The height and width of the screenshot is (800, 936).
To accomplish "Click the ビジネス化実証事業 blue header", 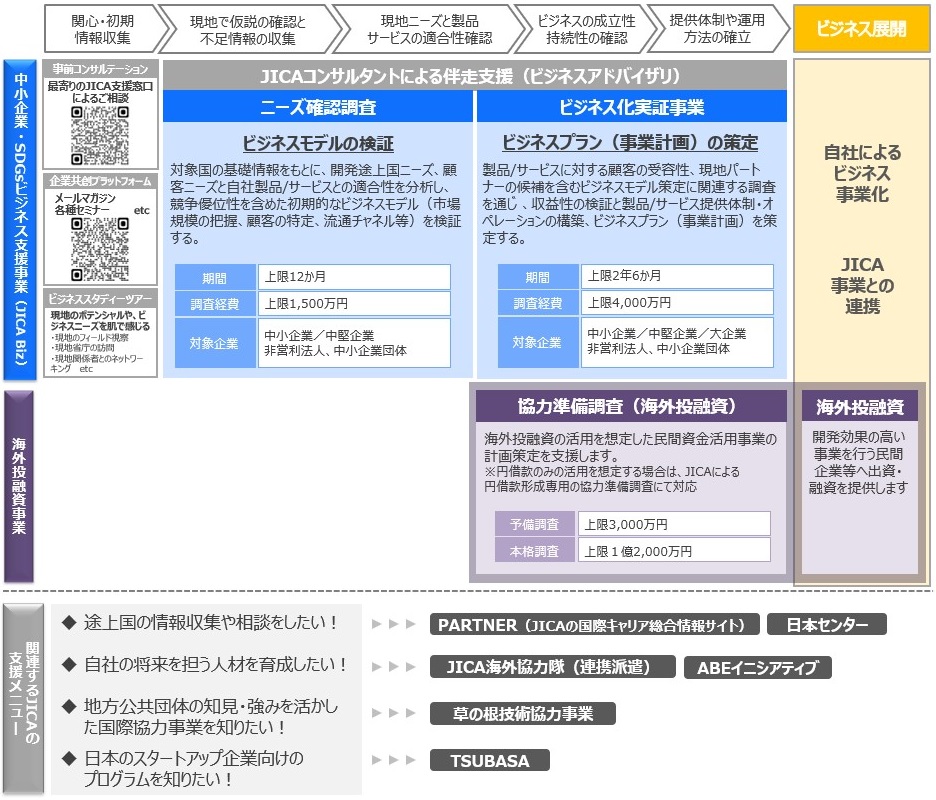I will click(632, 107).
